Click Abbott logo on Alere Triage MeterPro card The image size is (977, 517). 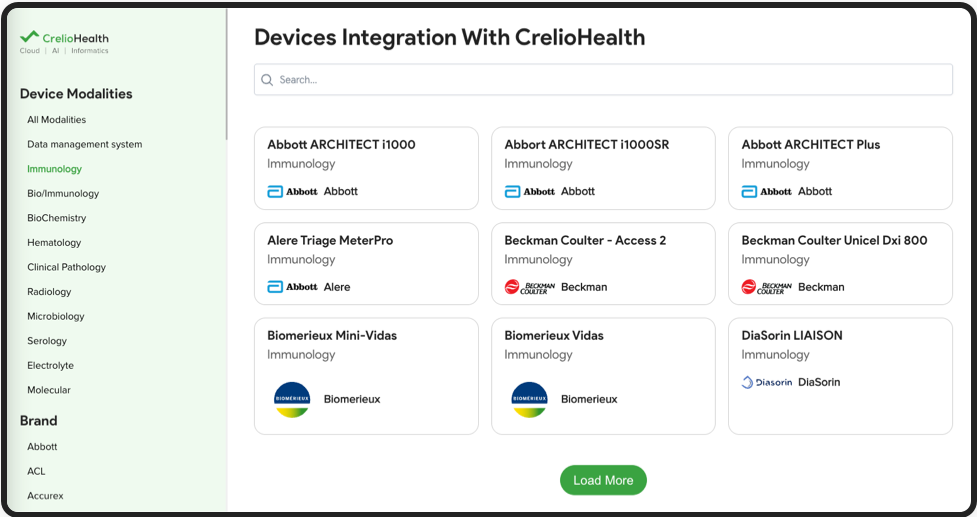tap(293, 287)
